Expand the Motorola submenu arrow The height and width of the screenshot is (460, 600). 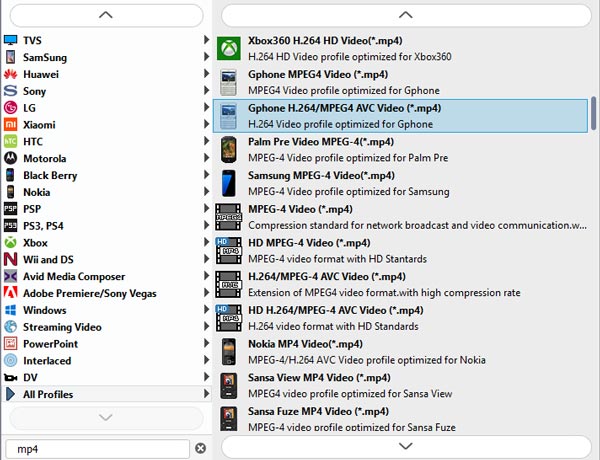tap(206, 158)
